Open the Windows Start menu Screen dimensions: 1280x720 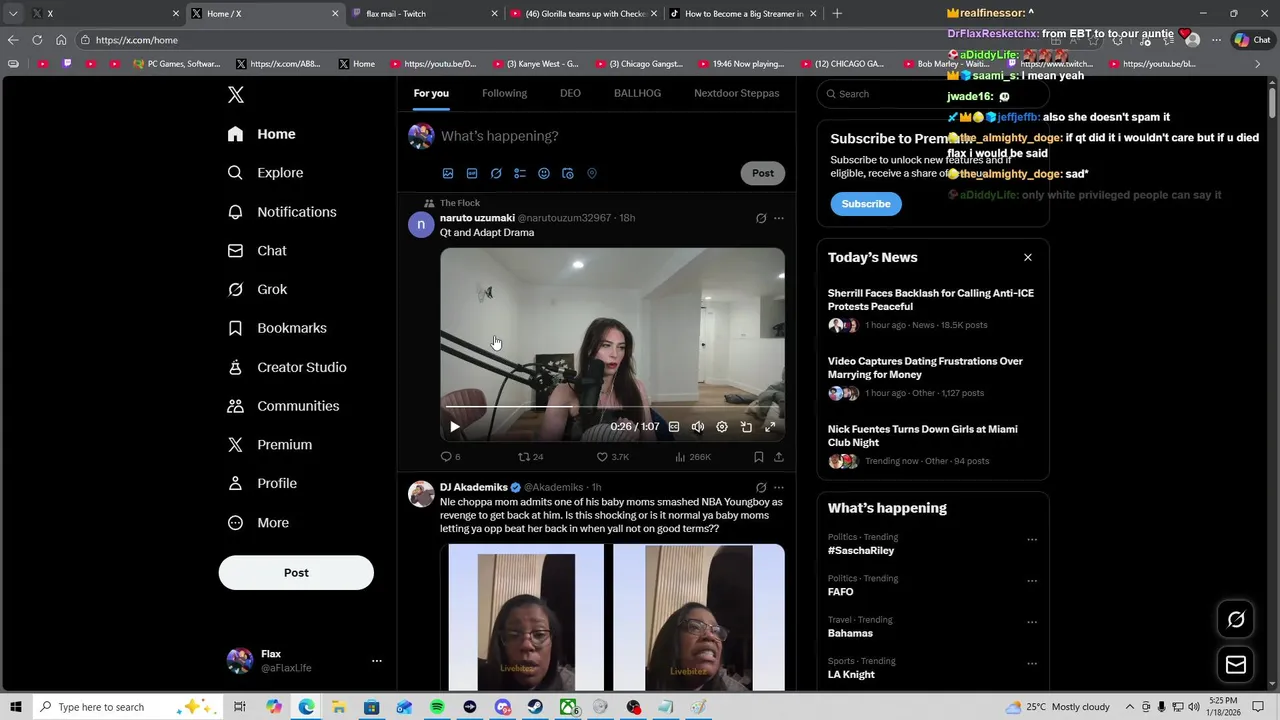click(x=15, y=707)
